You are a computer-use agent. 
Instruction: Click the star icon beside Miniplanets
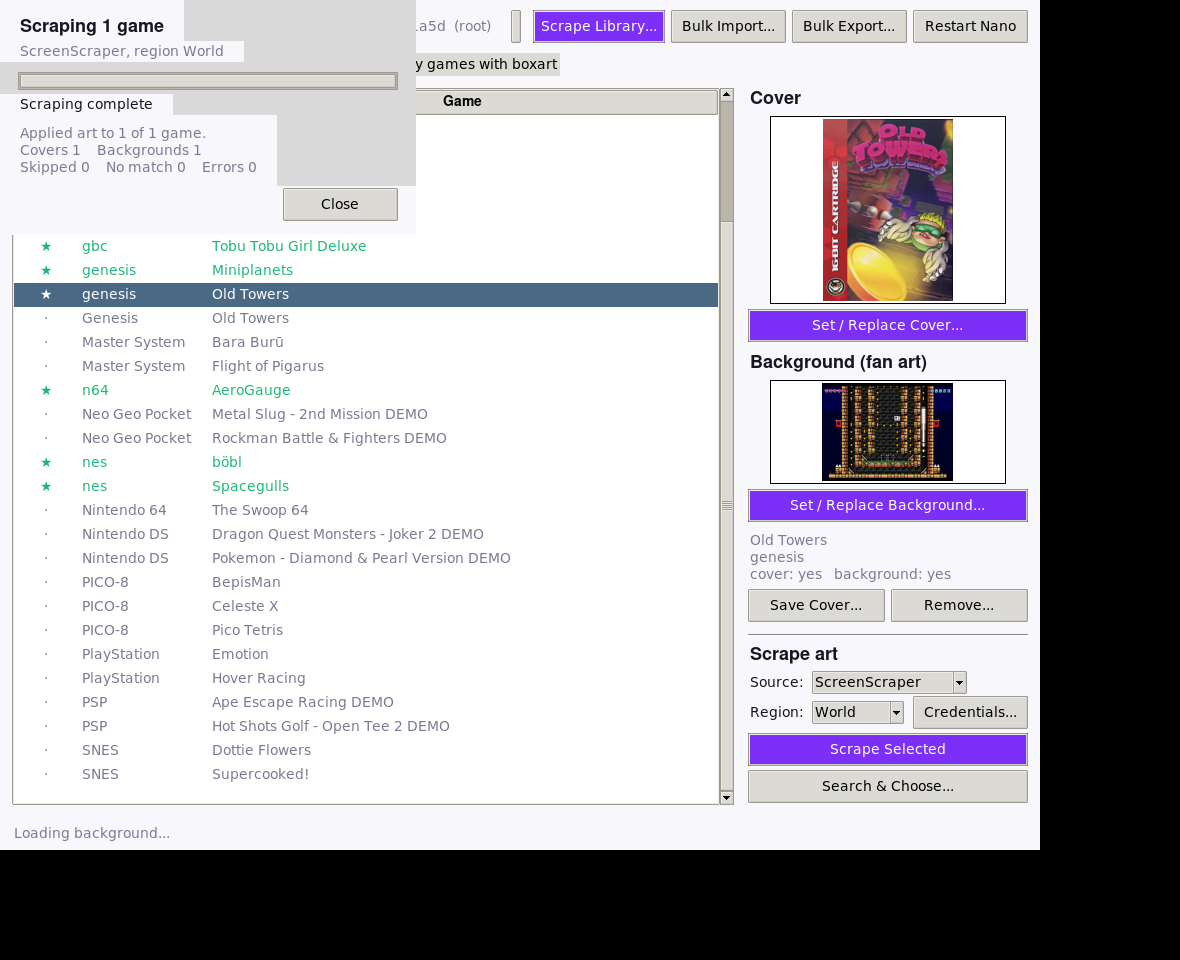pyautogui.click(x=46, y=270)
